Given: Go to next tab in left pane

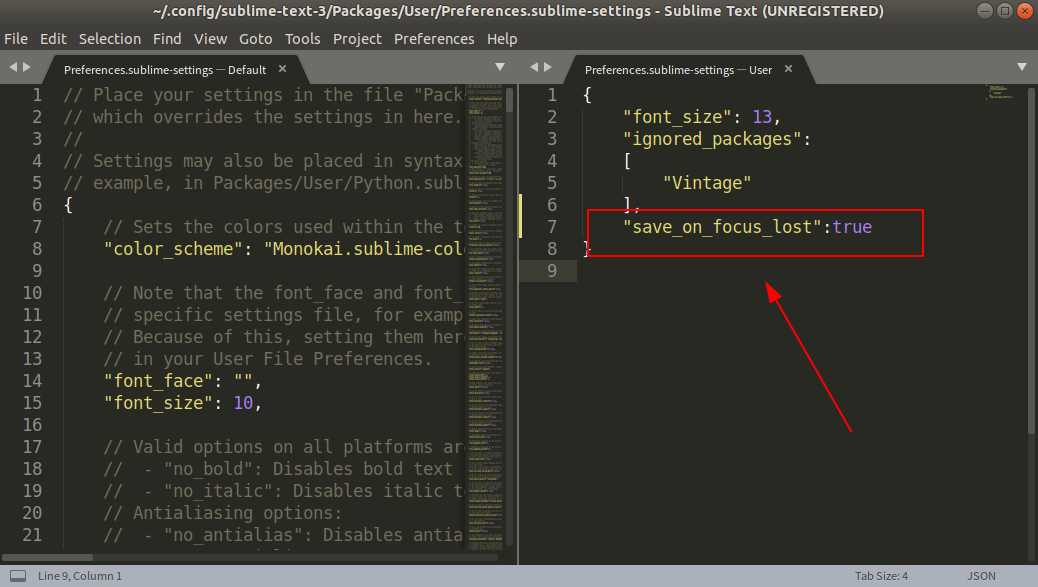Looking at the screenshot, I should point(26,67).
